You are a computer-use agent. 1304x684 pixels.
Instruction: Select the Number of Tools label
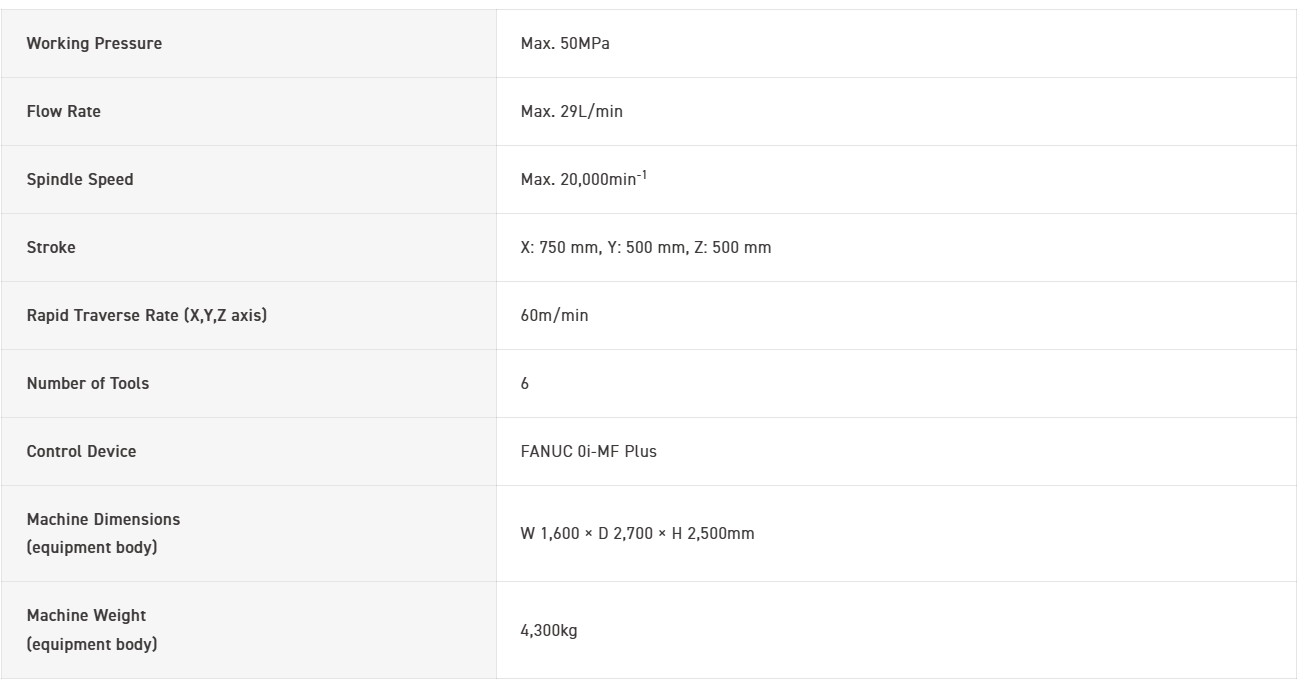[x=88, y=384]
